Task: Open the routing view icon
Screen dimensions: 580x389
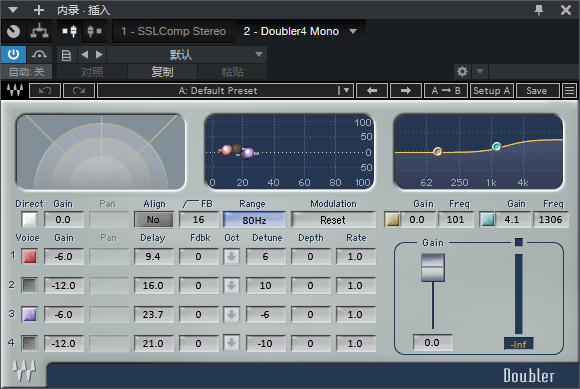Action: [39, 31]
